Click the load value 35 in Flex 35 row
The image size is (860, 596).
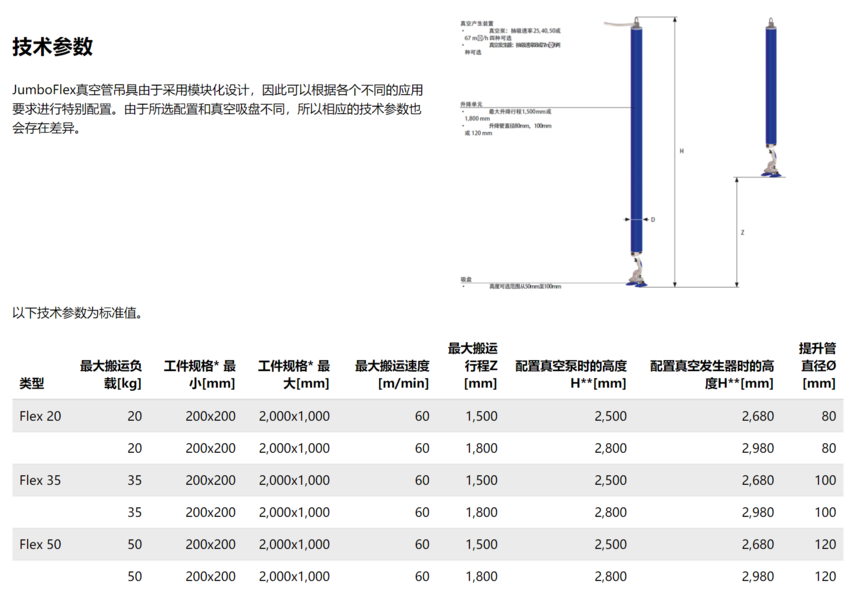[134, 480]
